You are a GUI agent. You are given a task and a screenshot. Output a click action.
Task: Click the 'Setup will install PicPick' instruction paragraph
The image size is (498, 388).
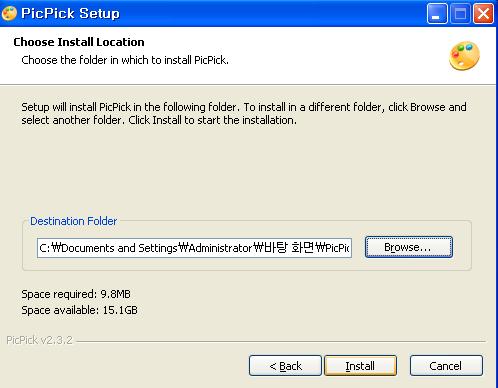[x=244, y=113]
